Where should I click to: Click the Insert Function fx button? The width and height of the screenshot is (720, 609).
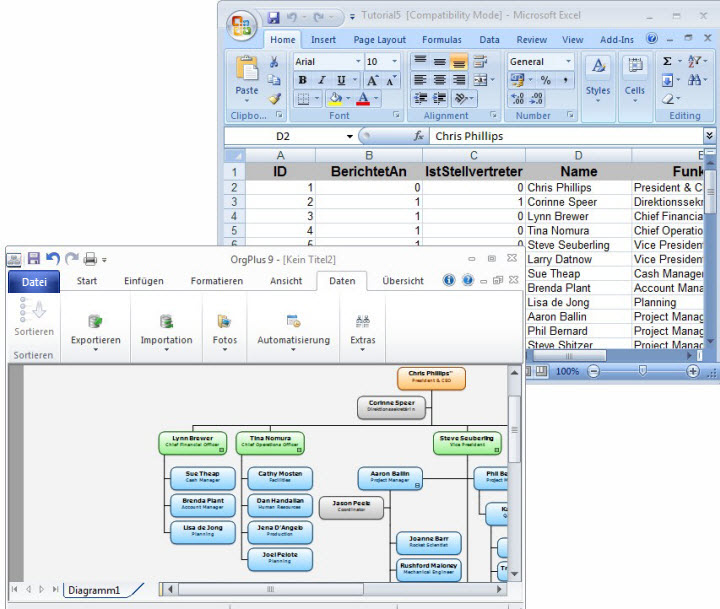418,136
